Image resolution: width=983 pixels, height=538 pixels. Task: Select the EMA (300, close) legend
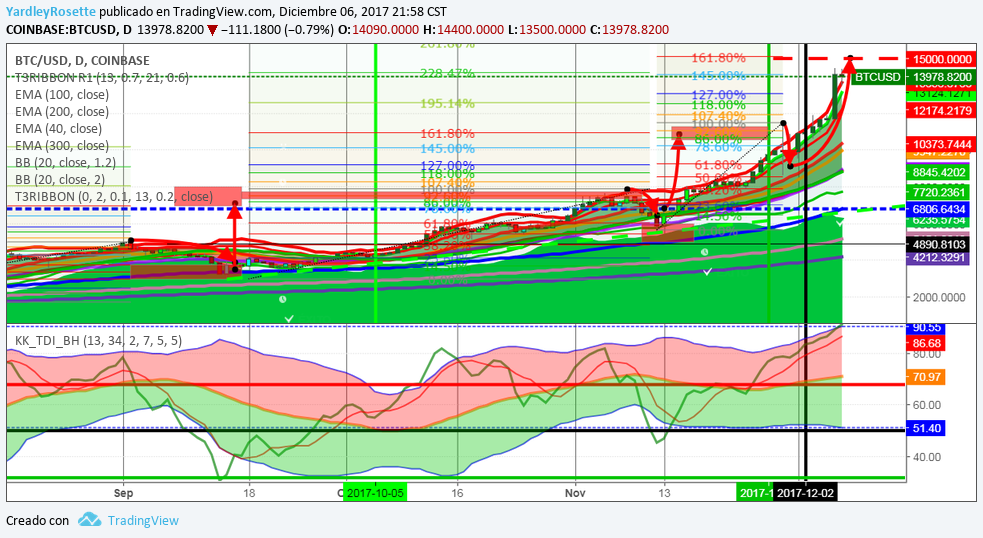point(61,145)
